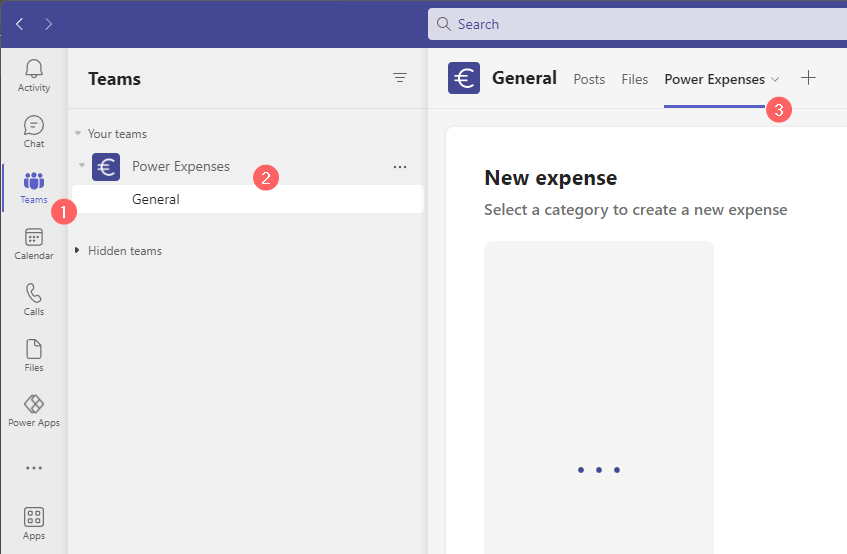The image size is (847, 554).
Task: Expand the Hidden teams section
Action: point(78,251)
